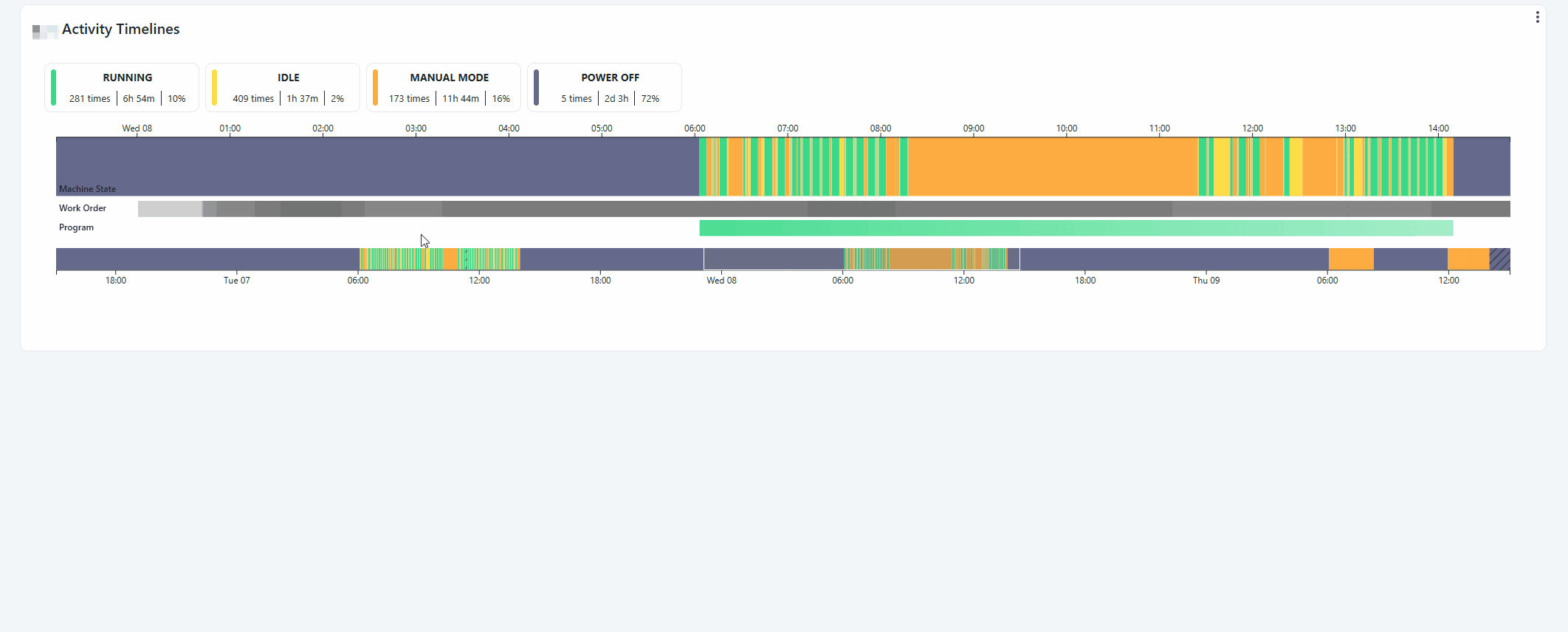Click the long orange block between 09:00 and 11:00
The height and width of the screenshot is (632, 1568).
pyautogui.click(x=1052, y=166)
